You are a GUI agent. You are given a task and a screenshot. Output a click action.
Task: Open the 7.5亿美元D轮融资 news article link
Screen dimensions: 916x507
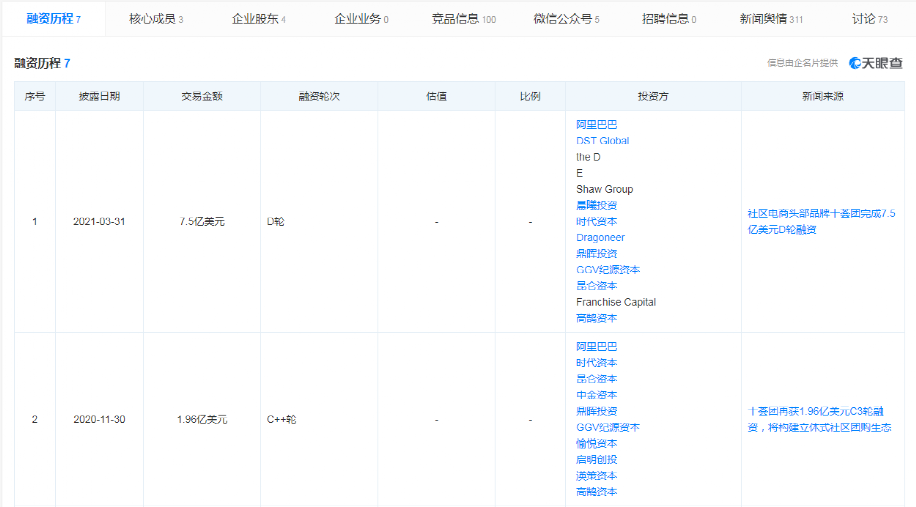coord(821,221)
